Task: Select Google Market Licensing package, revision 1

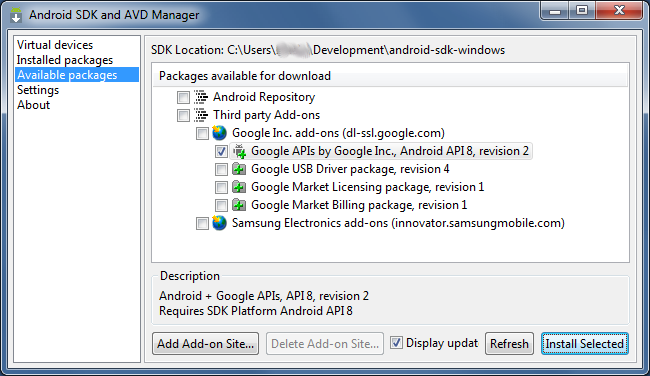Action: 368,187
